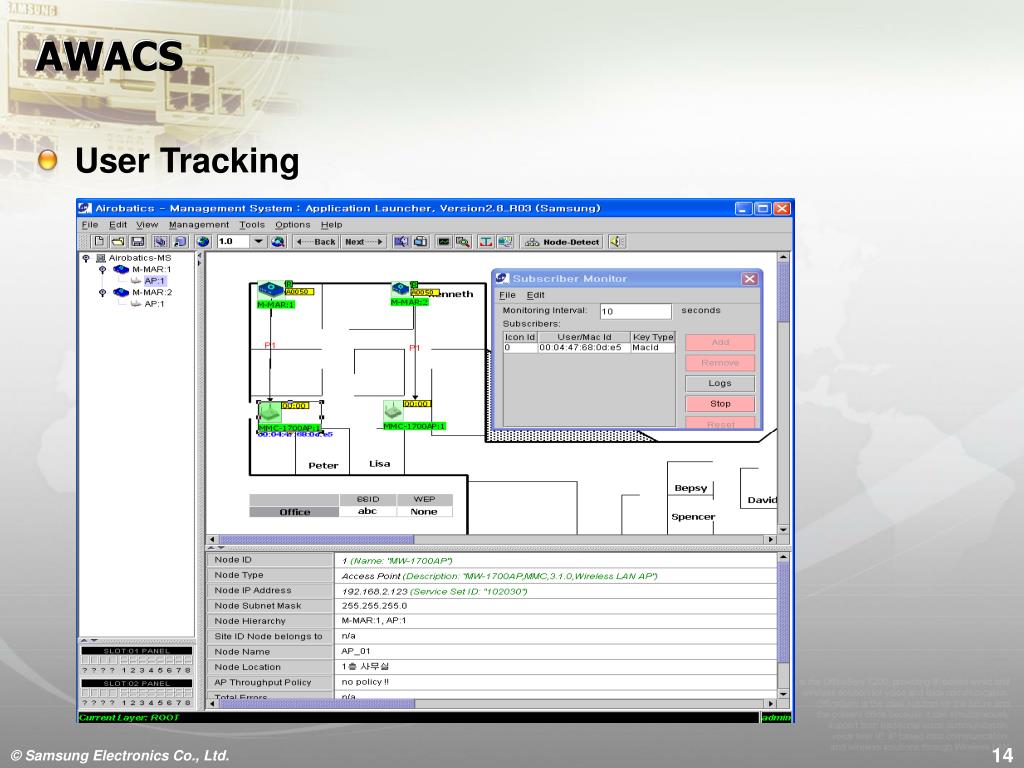Click the globe icon left of the zoom field
1024x768 pixels.
pyautogui.click(x=204, y=242)
